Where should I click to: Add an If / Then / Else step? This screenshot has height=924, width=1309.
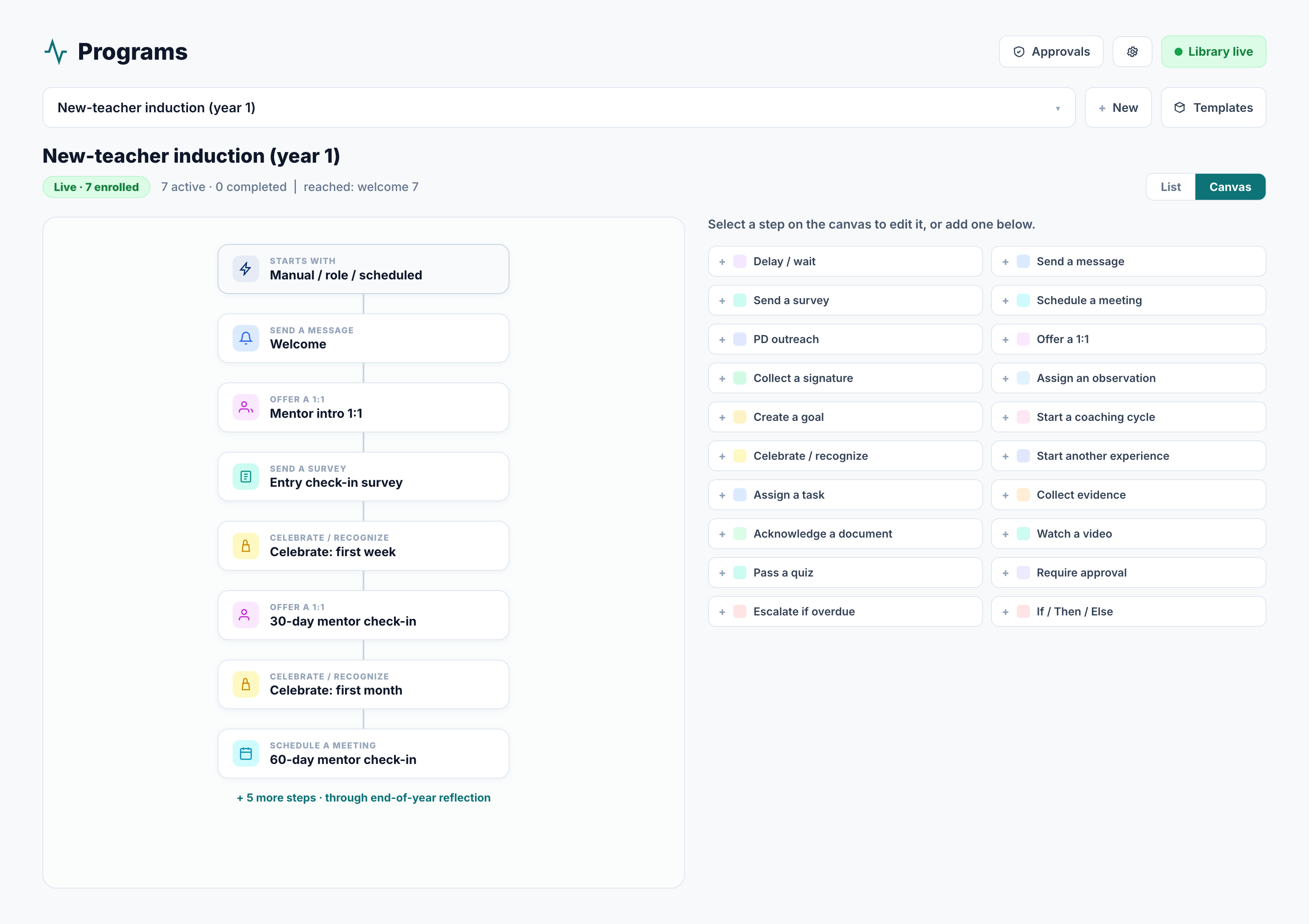coord(1128,611)
